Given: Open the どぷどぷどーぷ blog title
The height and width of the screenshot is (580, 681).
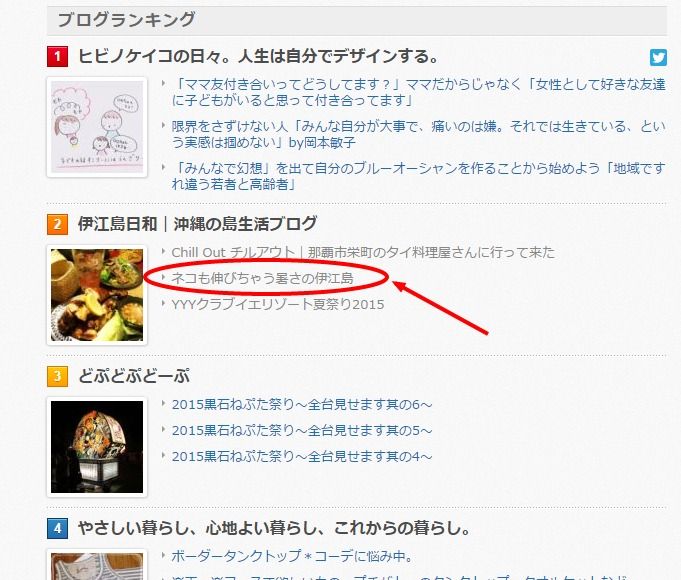Looking at the screenshot, I should click(x=134, y=376).
